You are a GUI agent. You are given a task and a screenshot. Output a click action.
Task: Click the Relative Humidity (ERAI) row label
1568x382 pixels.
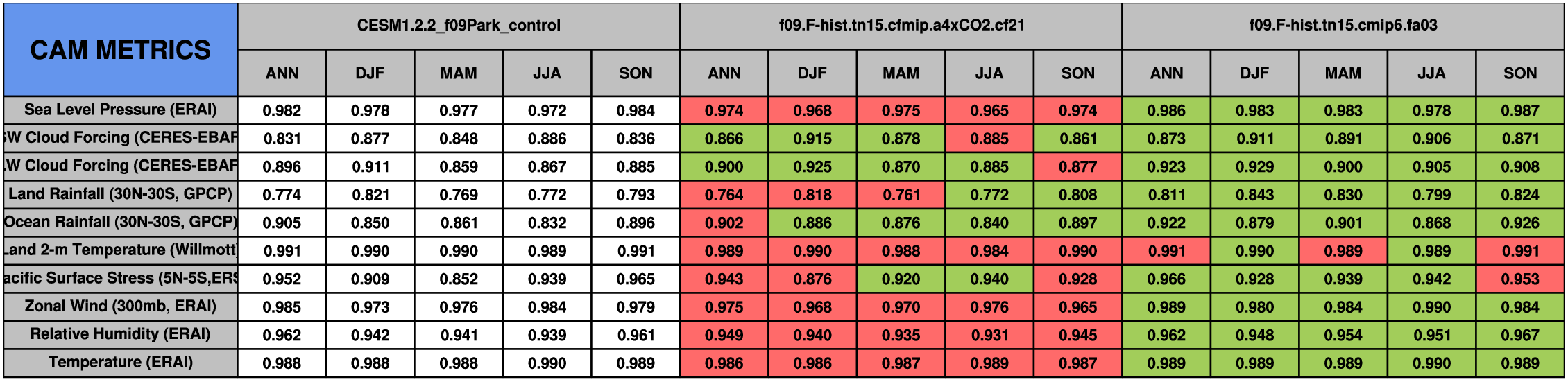[120, 334]
